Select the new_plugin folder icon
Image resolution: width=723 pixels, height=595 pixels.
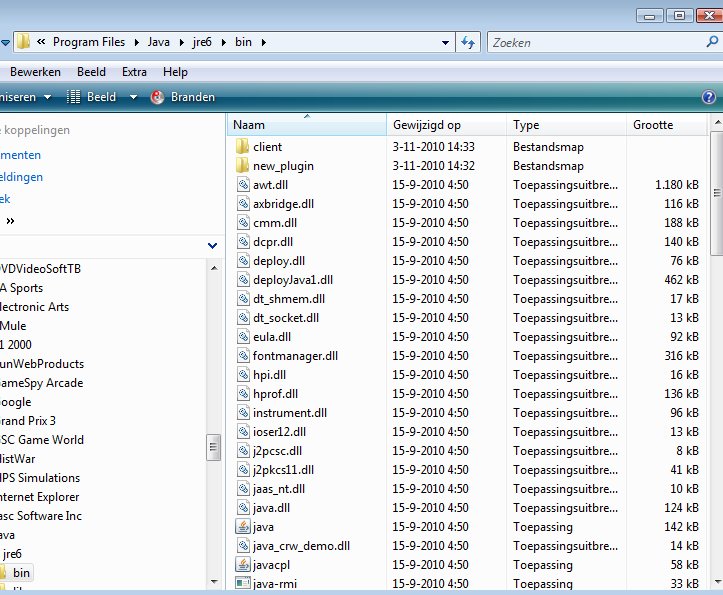pos(242,166)
